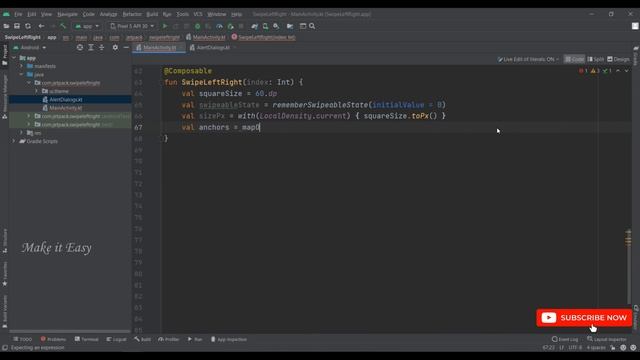The image size is (640, 360).
Task: Switch to the MainActivity.kt editor tab
Action: [159, 48]
